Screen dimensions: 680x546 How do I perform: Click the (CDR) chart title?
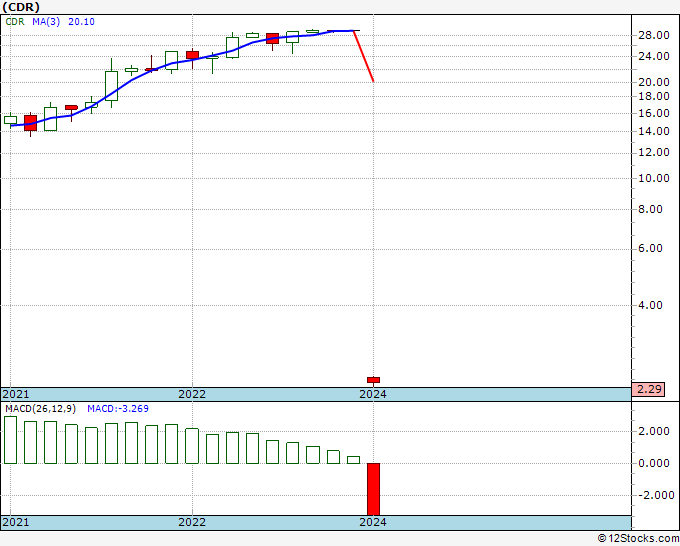[21, 7]
